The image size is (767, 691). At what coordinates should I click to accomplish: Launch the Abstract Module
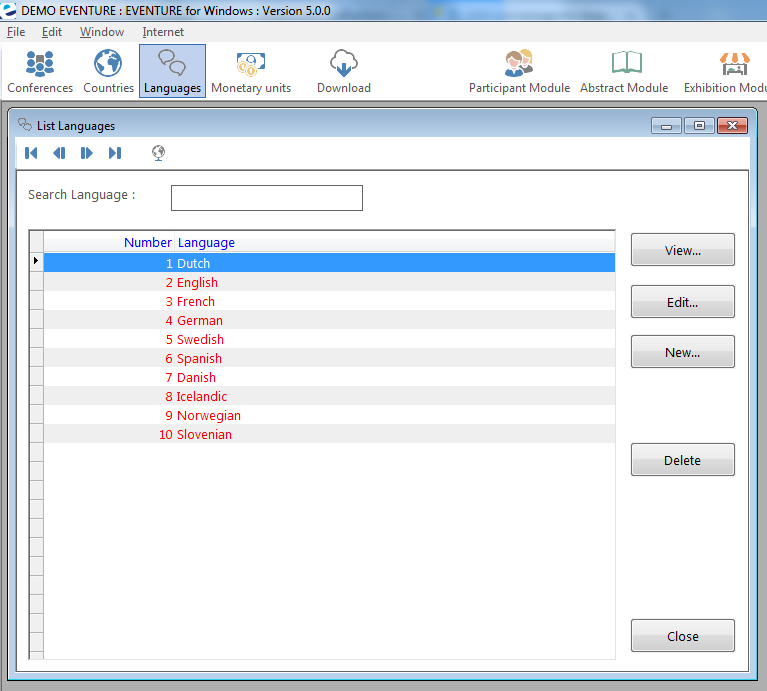624,71
